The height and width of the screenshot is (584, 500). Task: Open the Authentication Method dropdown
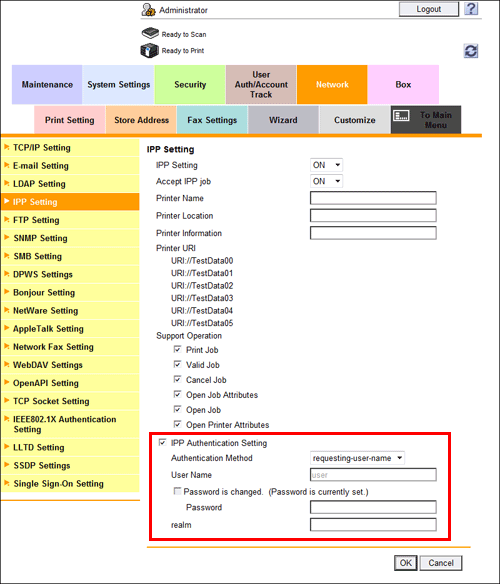coord(357,458)
